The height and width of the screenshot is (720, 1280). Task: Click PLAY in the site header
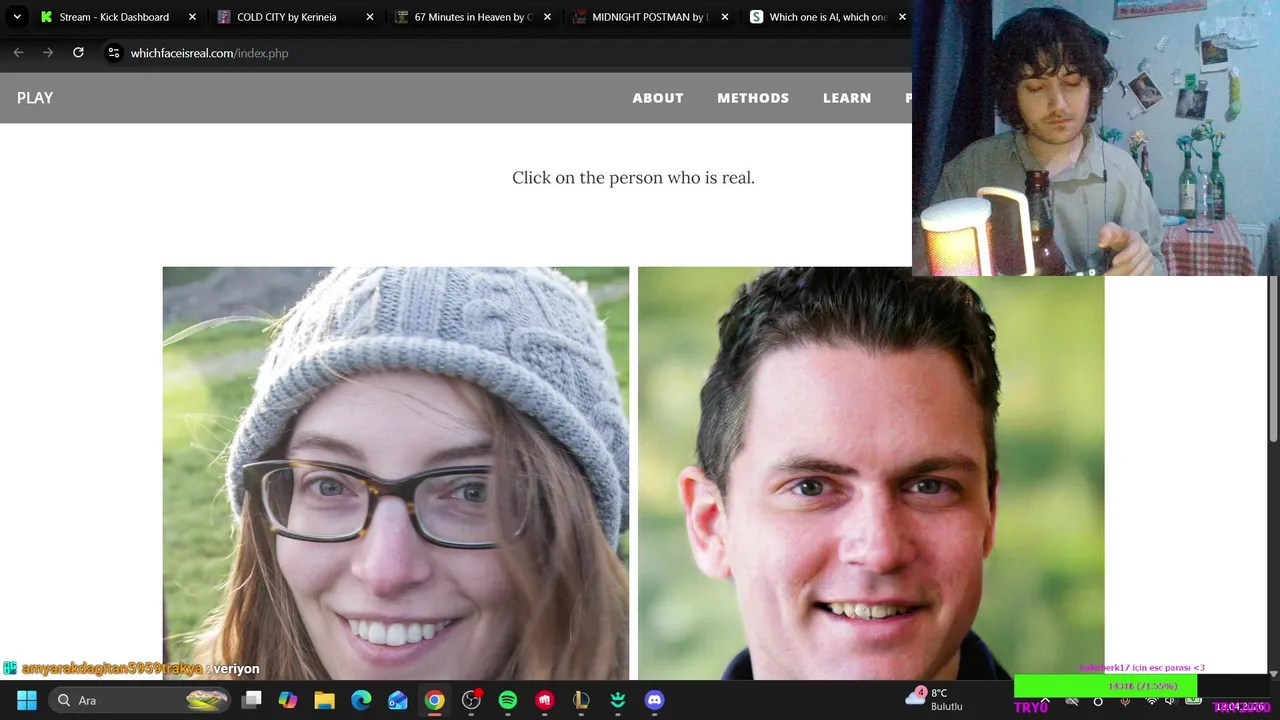tap(35, 98)
